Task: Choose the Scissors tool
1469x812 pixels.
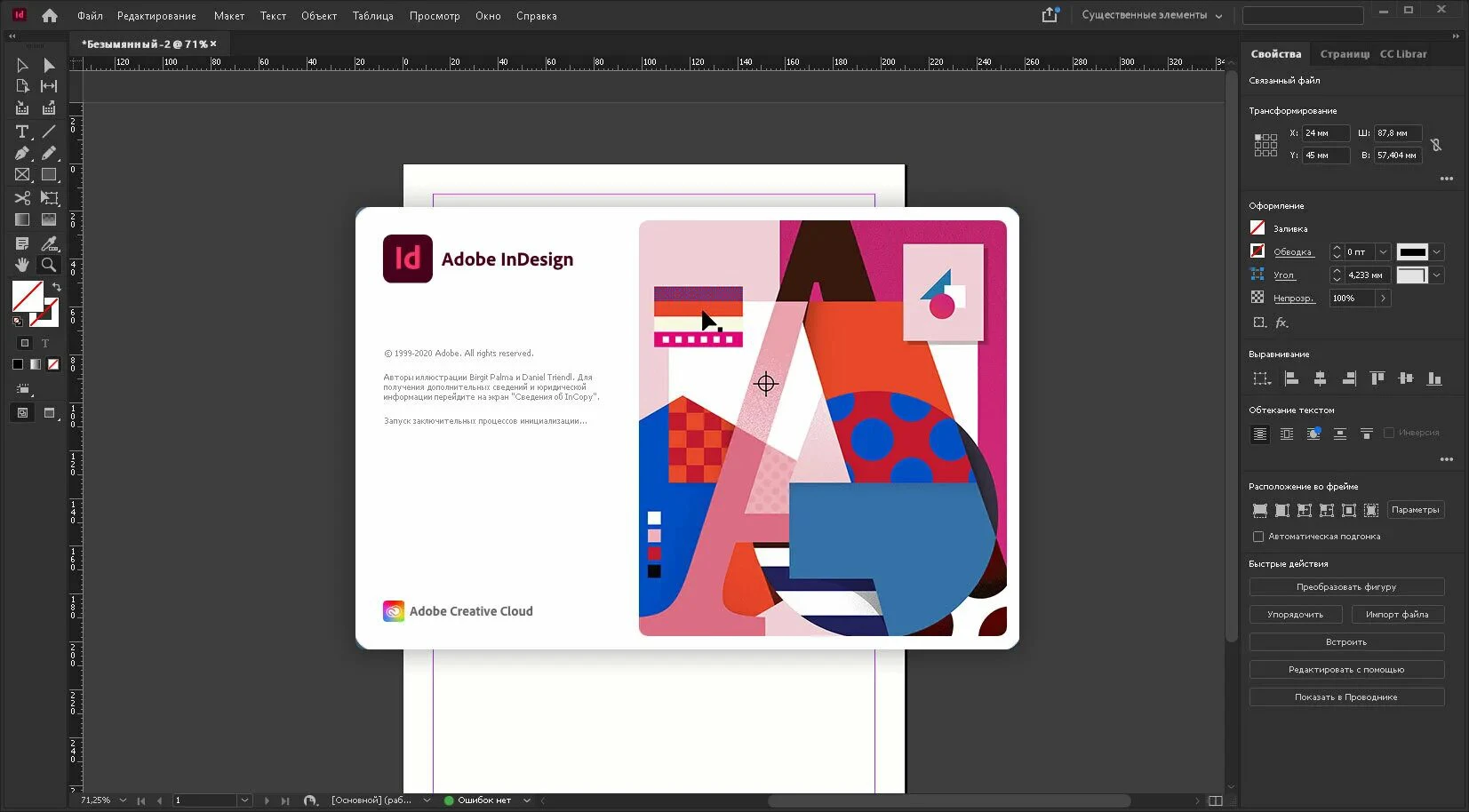Action: tap(22, 198)
